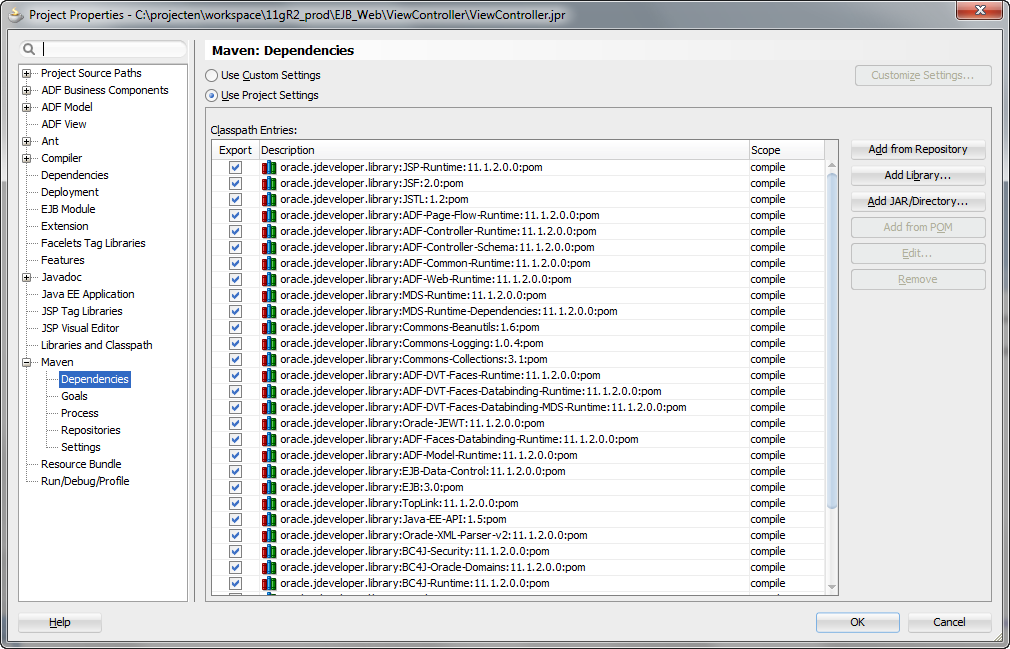Click the library icon of TopLink row
Screen dimensions: 1010x649
coord(269,503)
